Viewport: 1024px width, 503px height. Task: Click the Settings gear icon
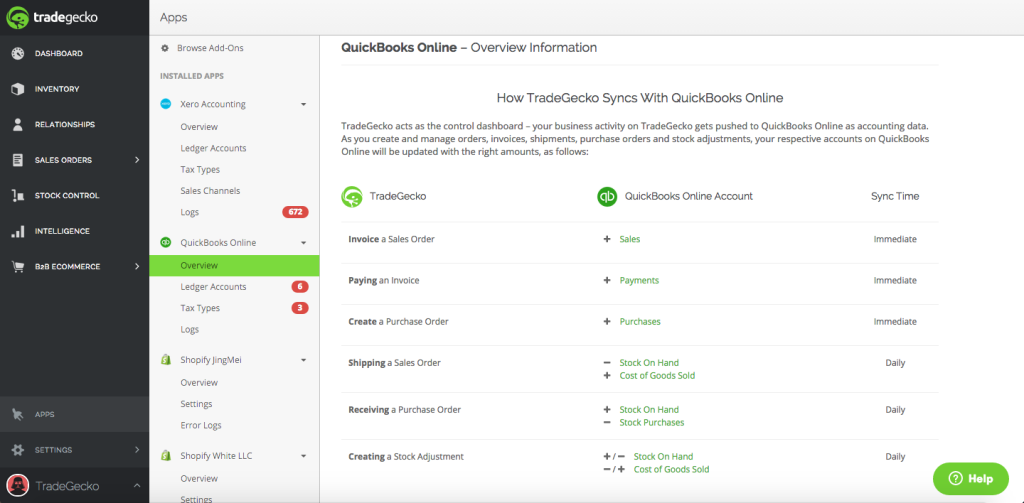(x=18, y=450)
